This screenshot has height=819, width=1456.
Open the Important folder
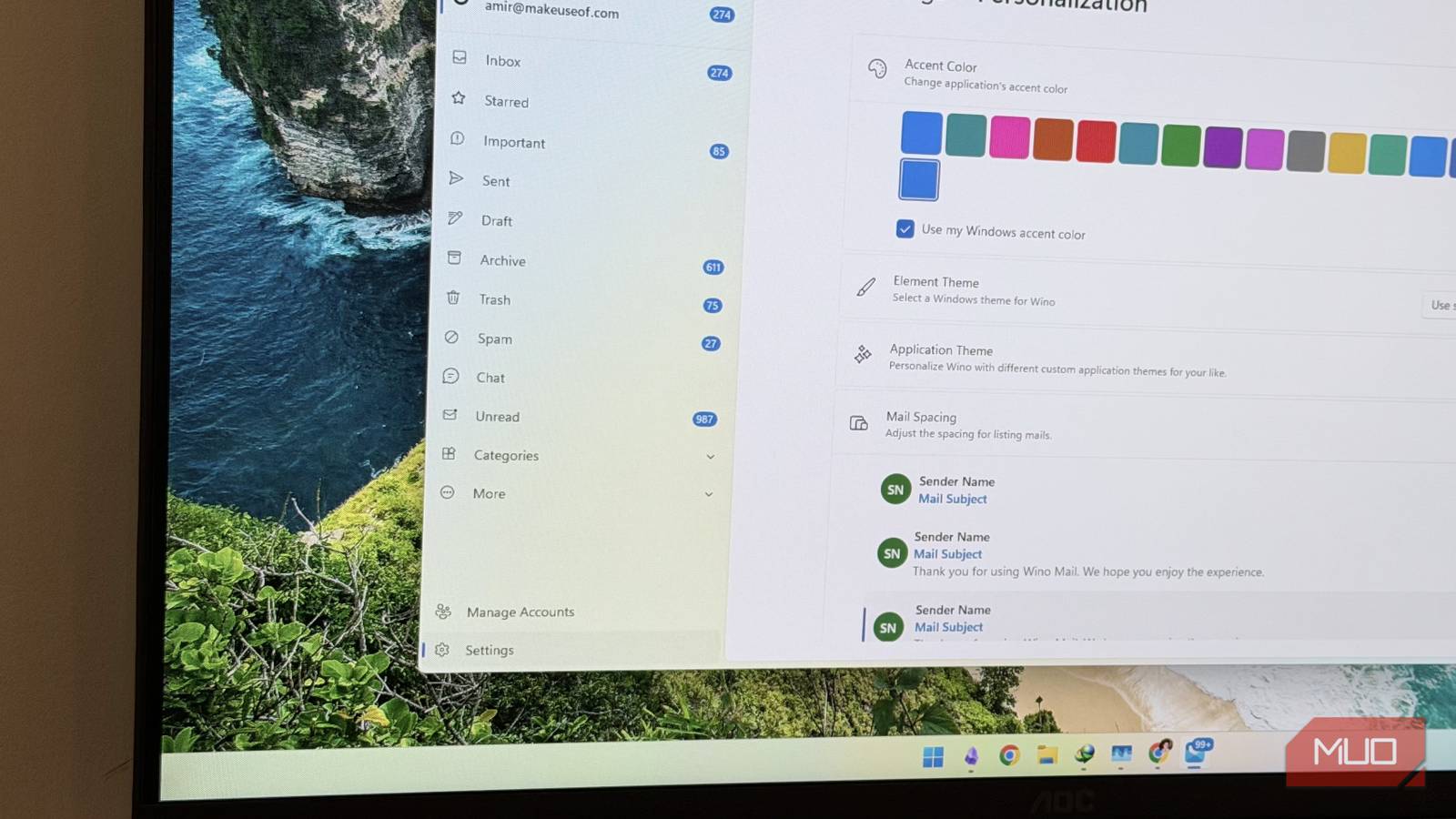pos(514,142)
